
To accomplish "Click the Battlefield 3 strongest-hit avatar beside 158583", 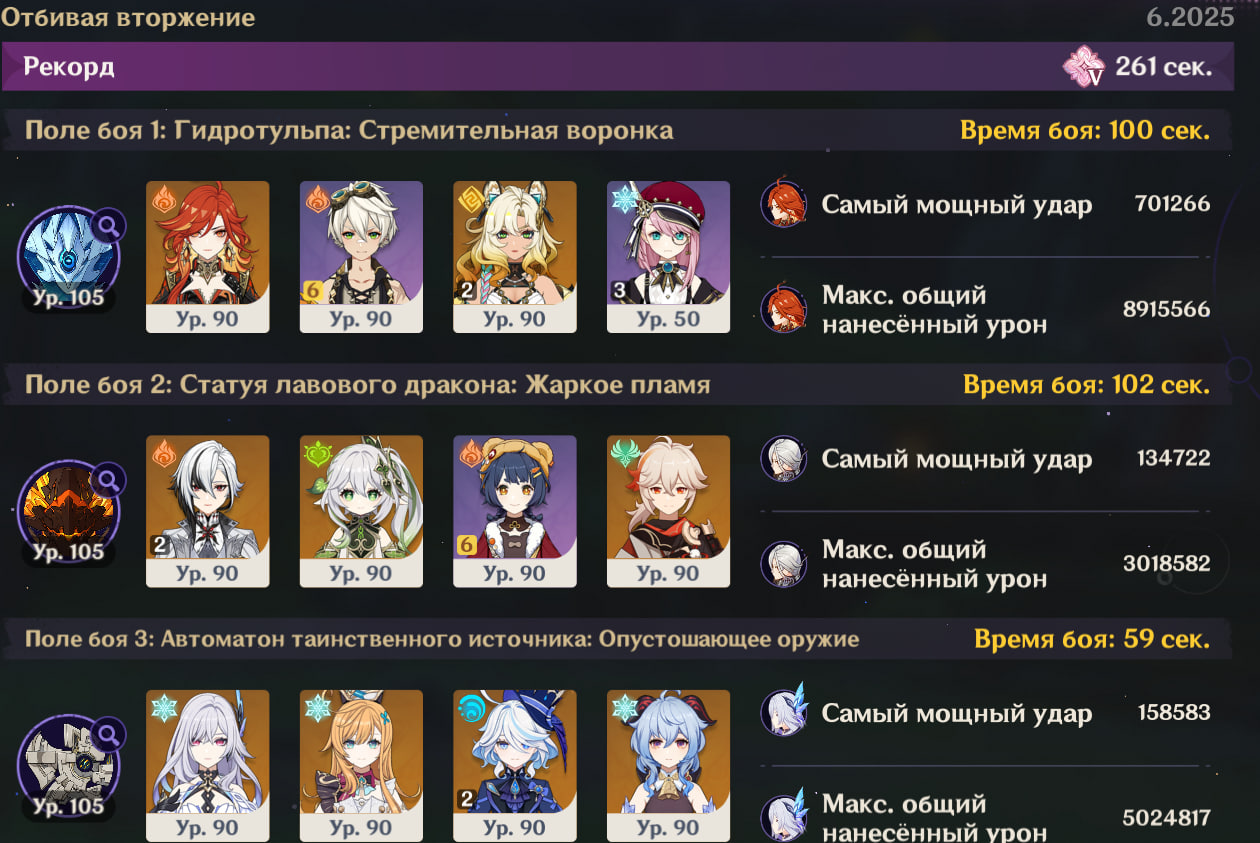I will click(x=784, y=713).
